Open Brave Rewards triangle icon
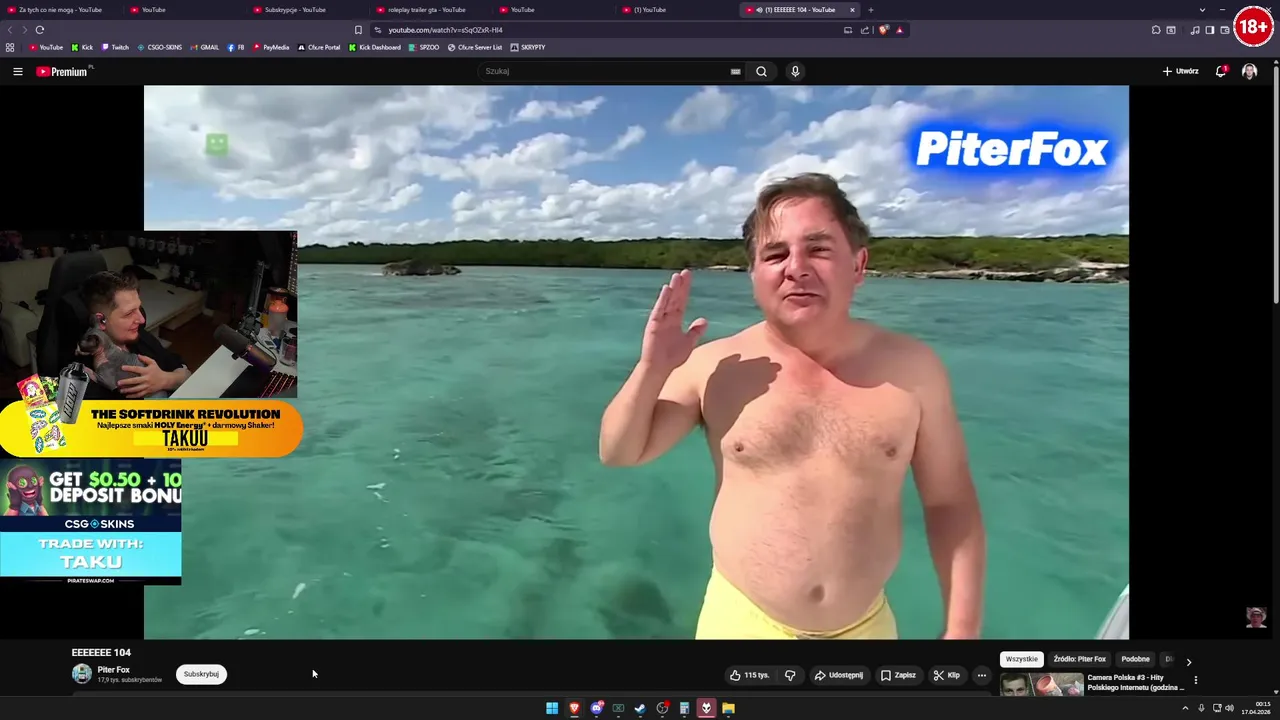Image resolution: width=1280 pixels, height=720 pixels. click(x=899, y=30)
